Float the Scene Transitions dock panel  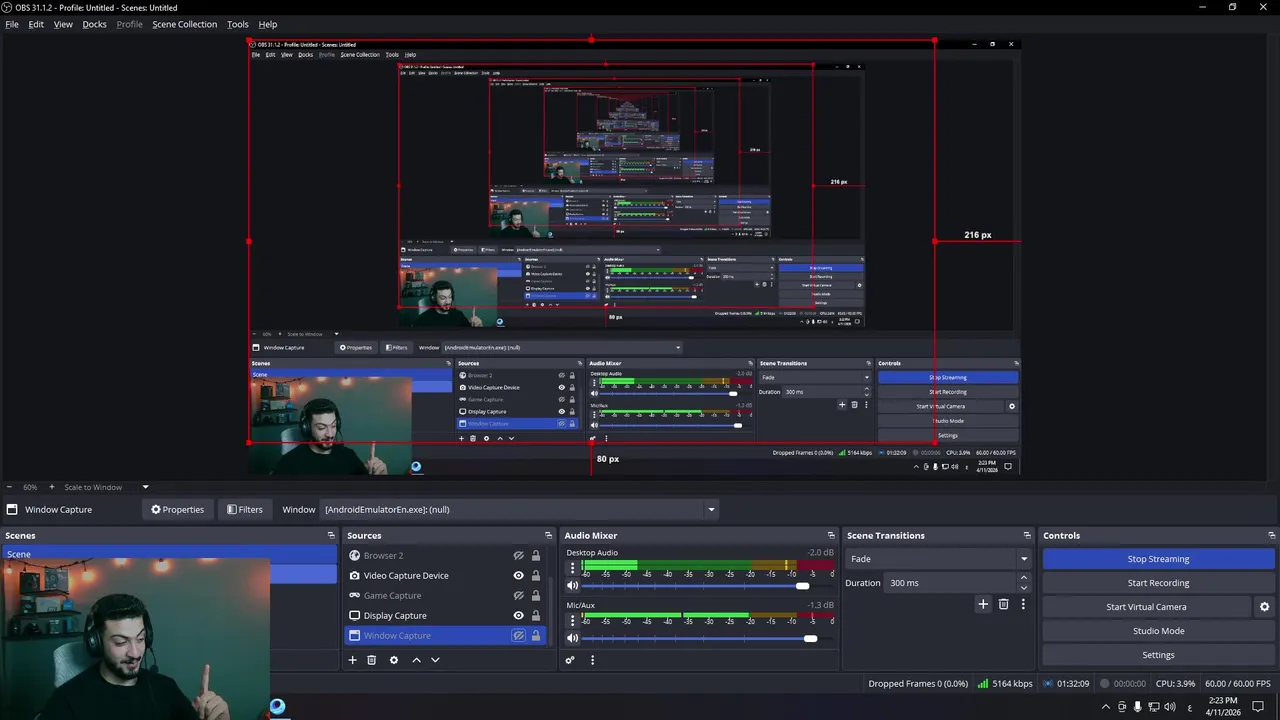click(x=1027, y=536)
